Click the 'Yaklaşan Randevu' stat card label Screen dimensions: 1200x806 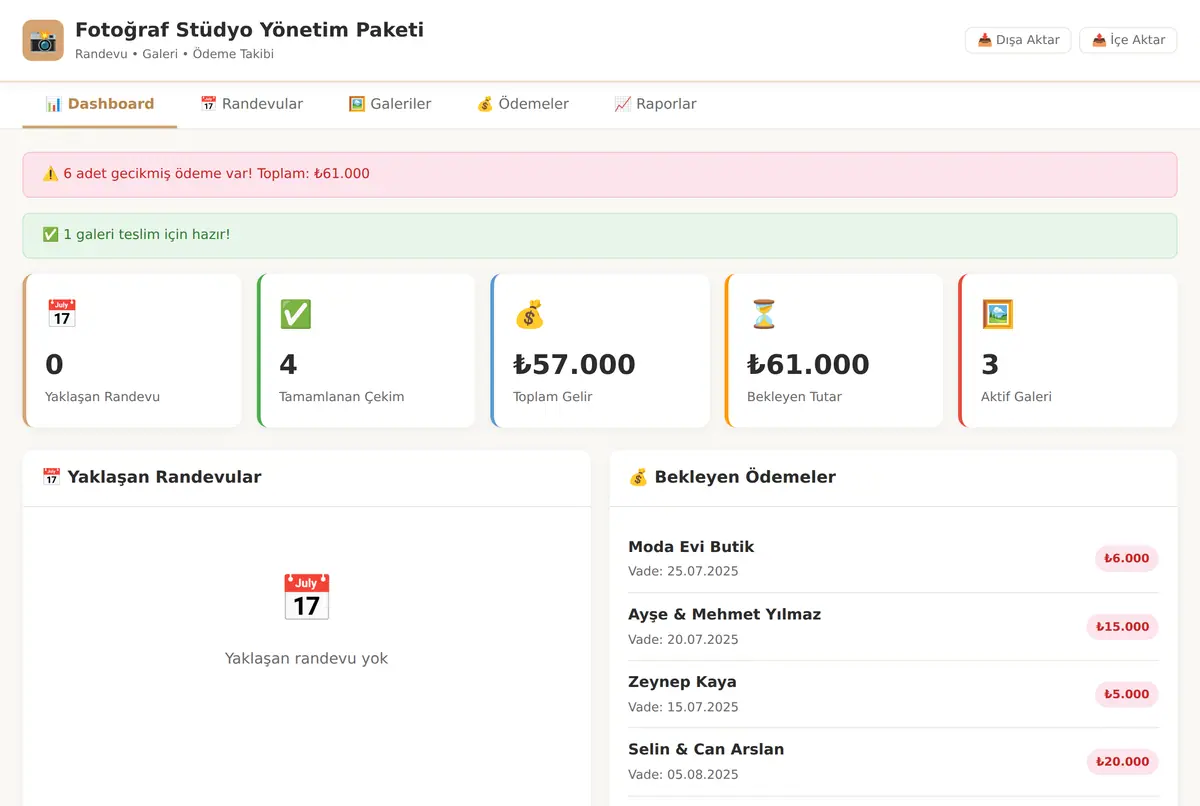[102, 397]
